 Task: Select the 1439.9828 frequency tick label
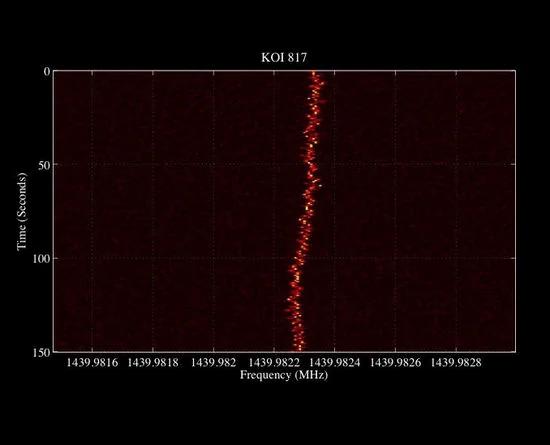[x=456, y=363]
